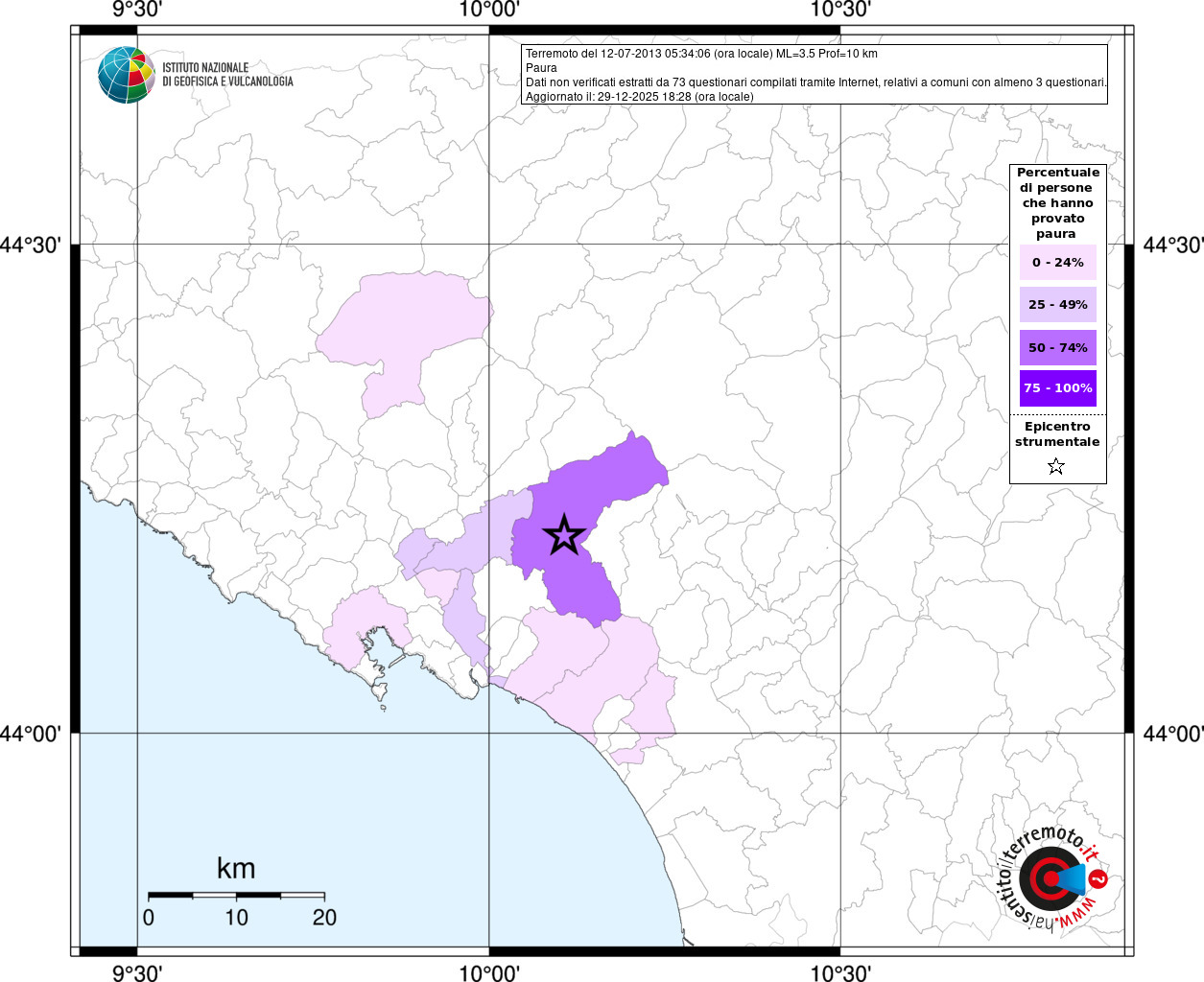Image resolution: width=1204 pixels, height=982 pixels.
Task: Click the top 10°30' longitude label
Action: [840, 10]
